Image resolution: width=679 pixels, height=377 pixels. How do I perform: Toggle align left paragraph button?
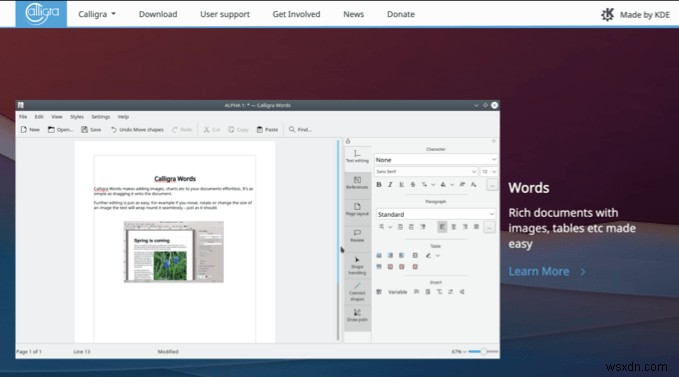coord(442,226)
